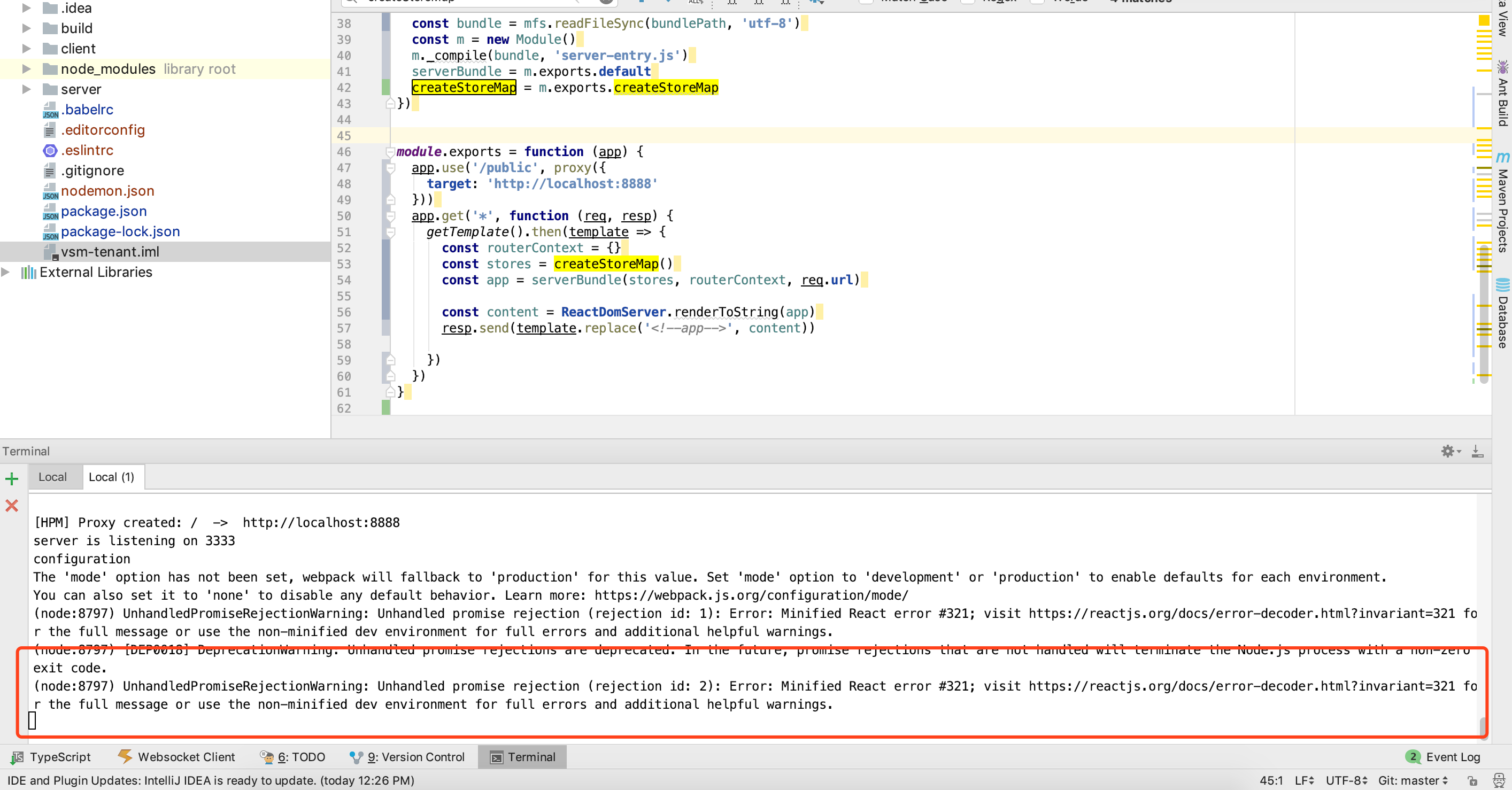Open the 6: TODO tool window
This screenshot has height=790, width=1512.
[x=293, y=757]
